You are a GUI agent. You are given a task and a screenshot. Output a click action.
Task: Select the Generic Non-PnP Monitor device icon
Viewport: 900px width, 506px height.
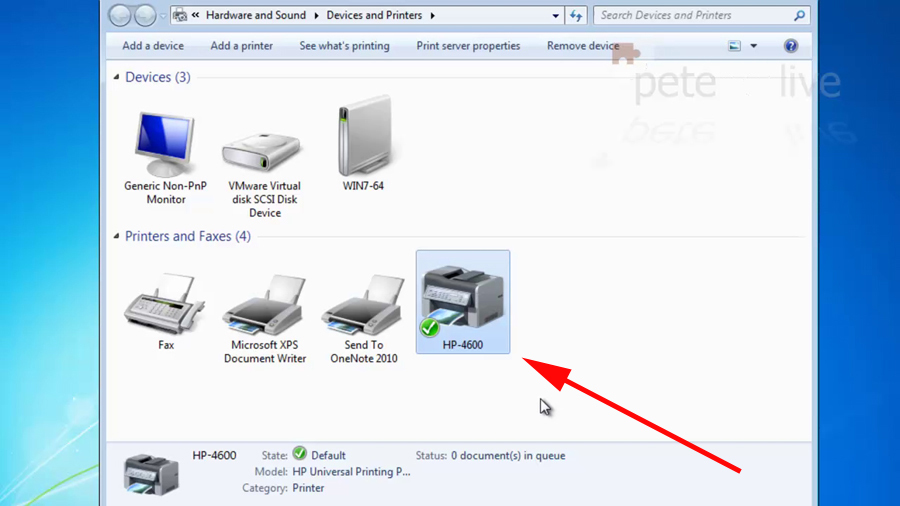pyautogui.click(x=165, y=145)
